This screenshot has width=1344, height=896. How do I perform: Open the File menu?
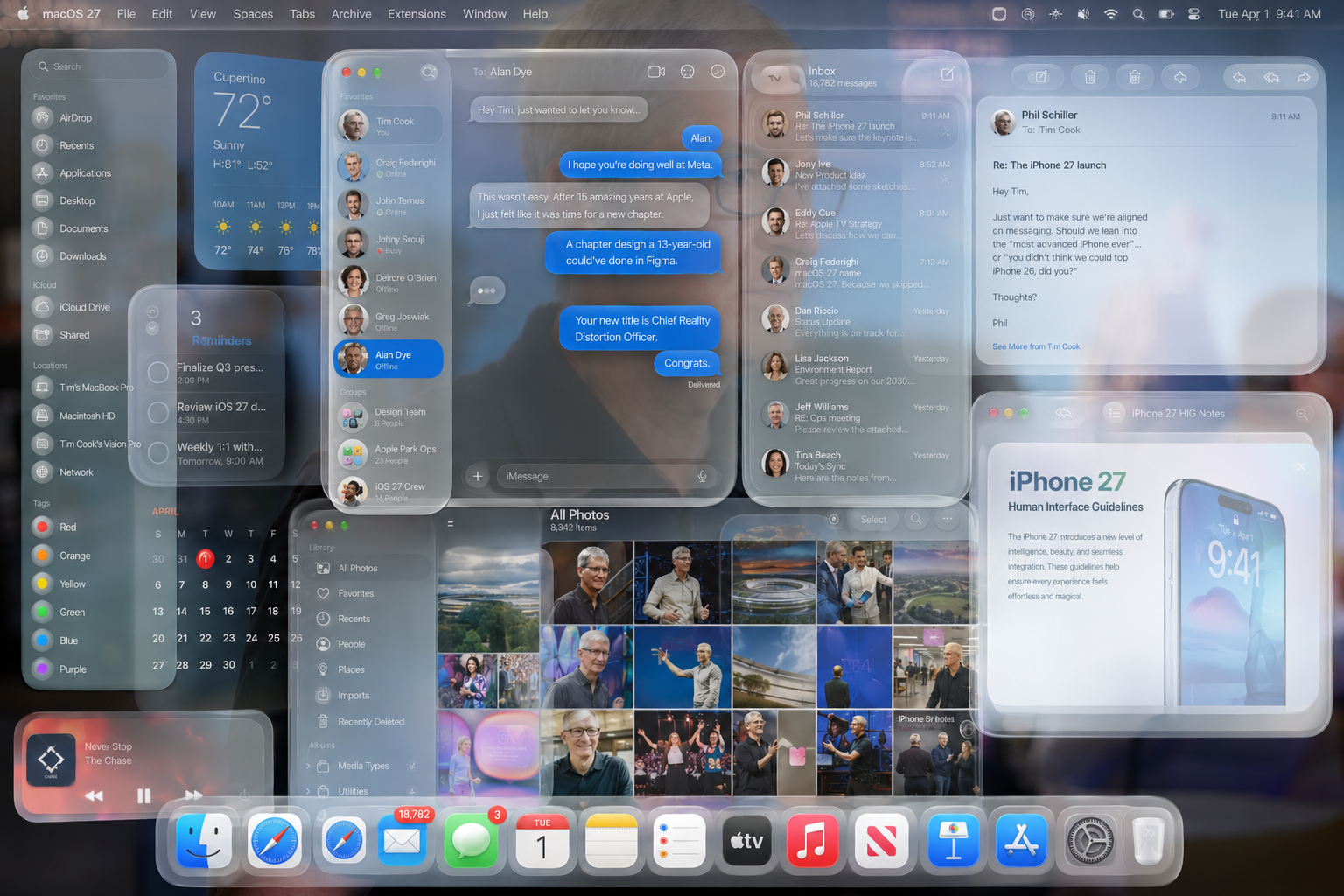(126, 14)
